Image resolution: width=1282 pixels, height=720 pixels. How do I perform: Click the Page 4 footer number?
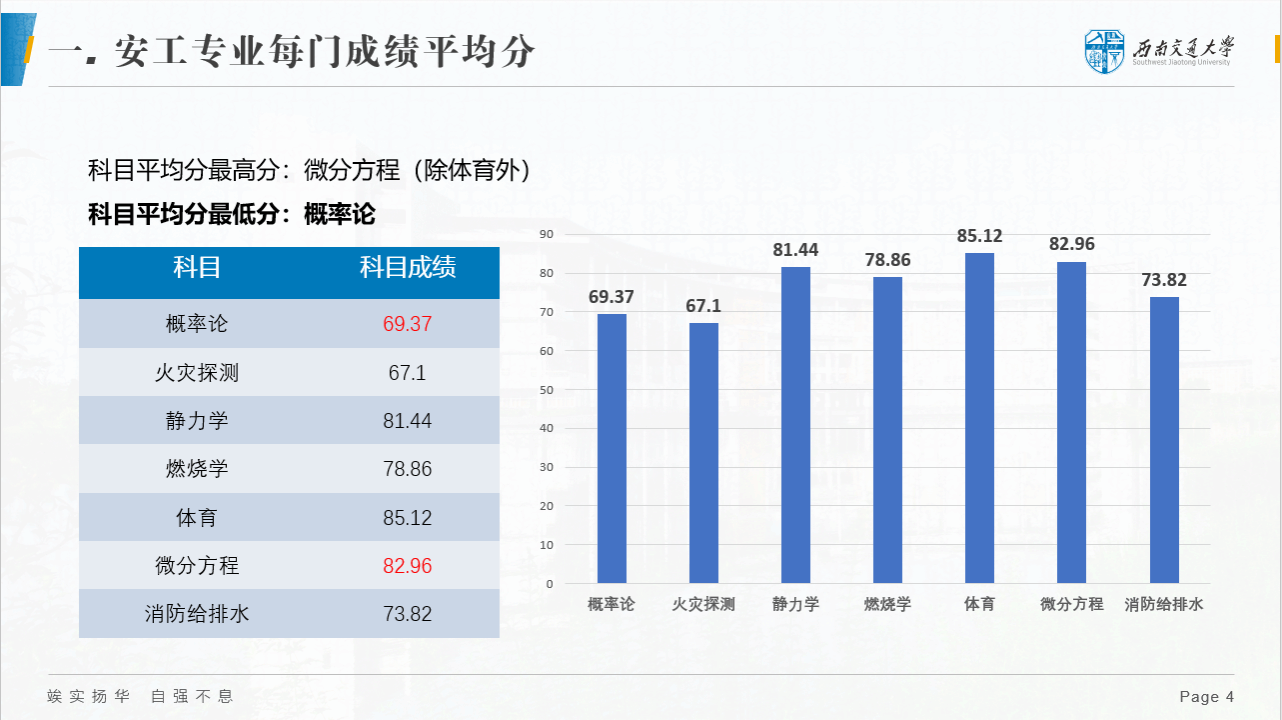(1206, 697)
